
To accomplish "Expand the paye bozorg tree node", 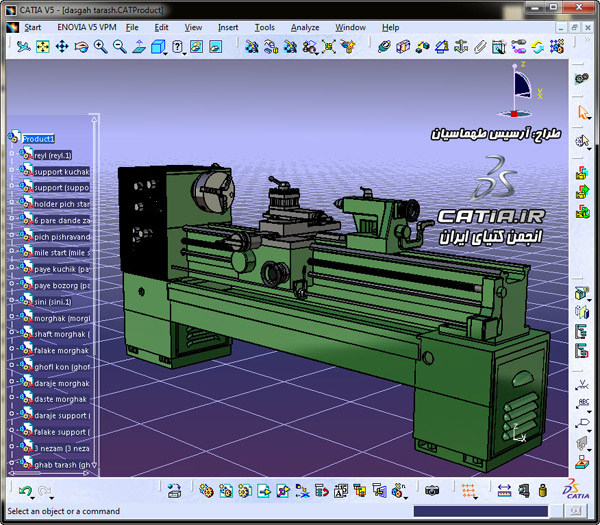I will tap(11, 284).
